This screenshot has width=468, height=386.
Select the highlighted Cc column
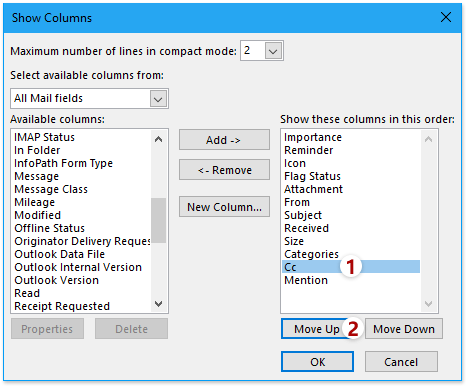tap(351, 267)
